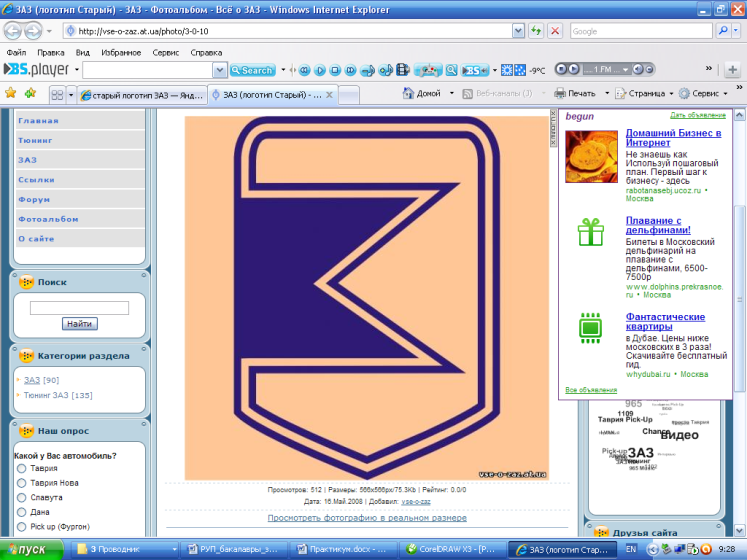Click BS.player toolbar stop icon
Image resolution: width=747 pixels, height=560 pixels.
(x=335, y=71)
